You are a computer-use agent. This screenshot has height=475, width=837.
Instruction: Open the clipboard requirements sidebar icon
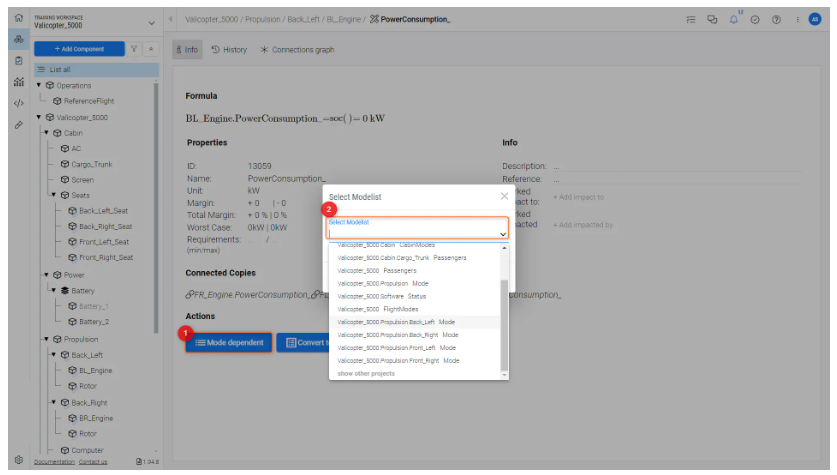(x=19, y=60)
